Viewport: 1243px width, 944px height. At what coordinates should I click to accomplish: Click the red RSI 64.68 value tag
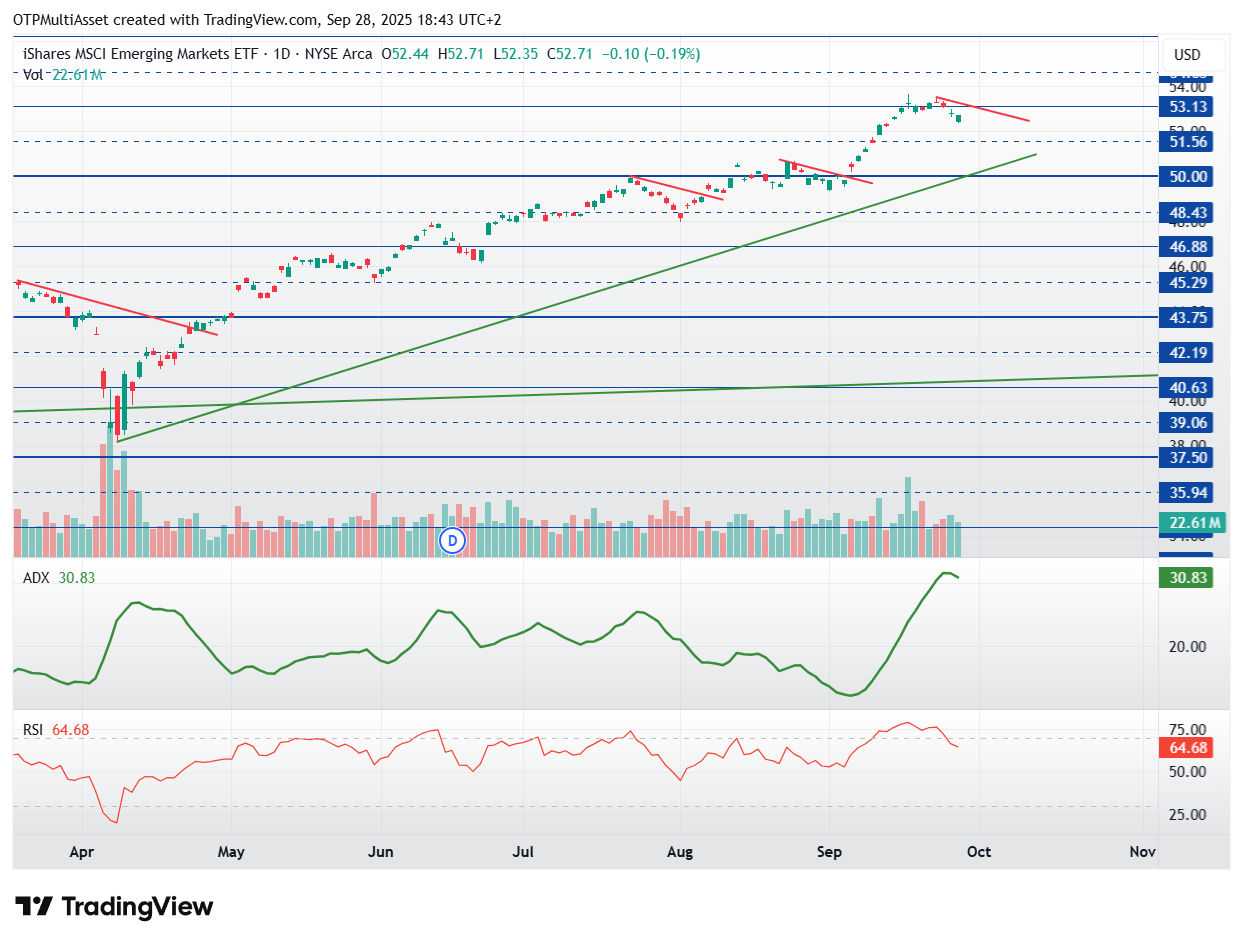tap(1186, 748)
